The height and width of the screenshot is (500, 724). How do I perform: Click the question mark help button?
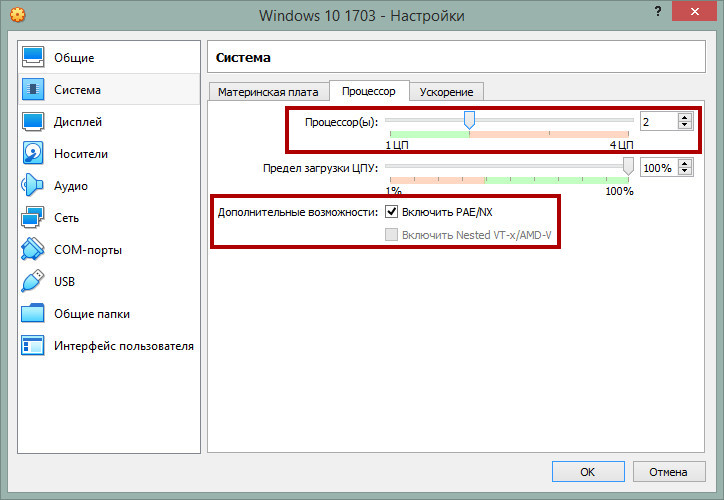(x=658, y=11)
